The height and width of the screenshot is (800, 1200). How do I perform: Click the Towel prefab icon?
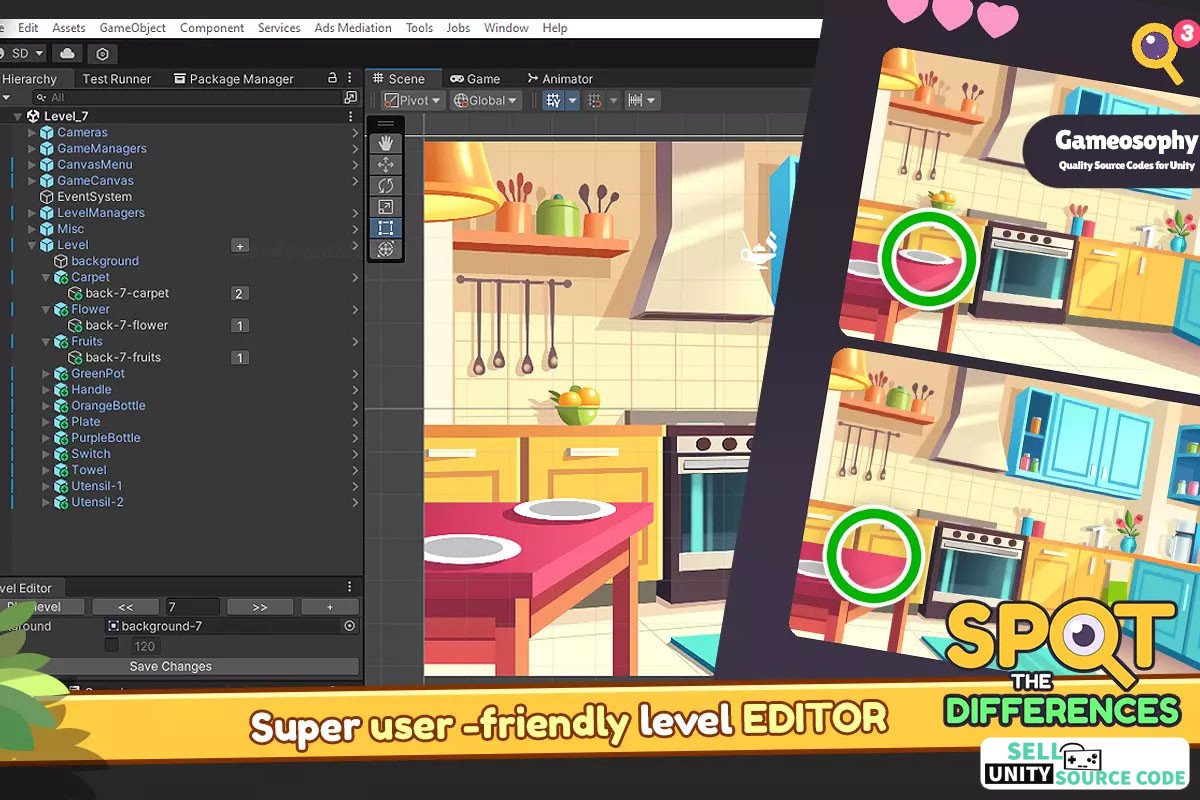pyautogui.click(x=60, y=470)
